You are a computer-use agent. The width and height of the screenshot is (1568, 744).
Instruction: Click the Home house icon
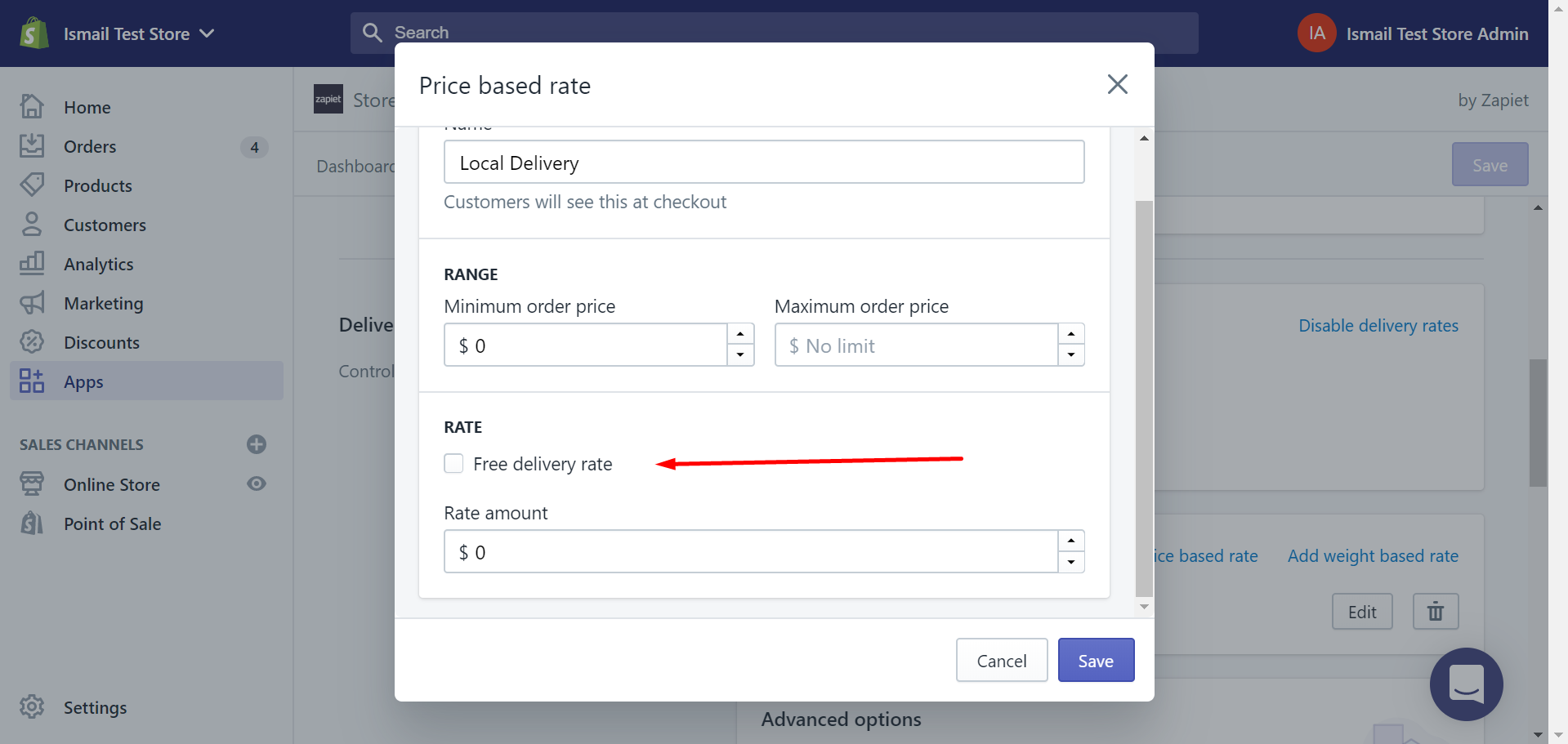pyautogui.click(x=32, y=107)
